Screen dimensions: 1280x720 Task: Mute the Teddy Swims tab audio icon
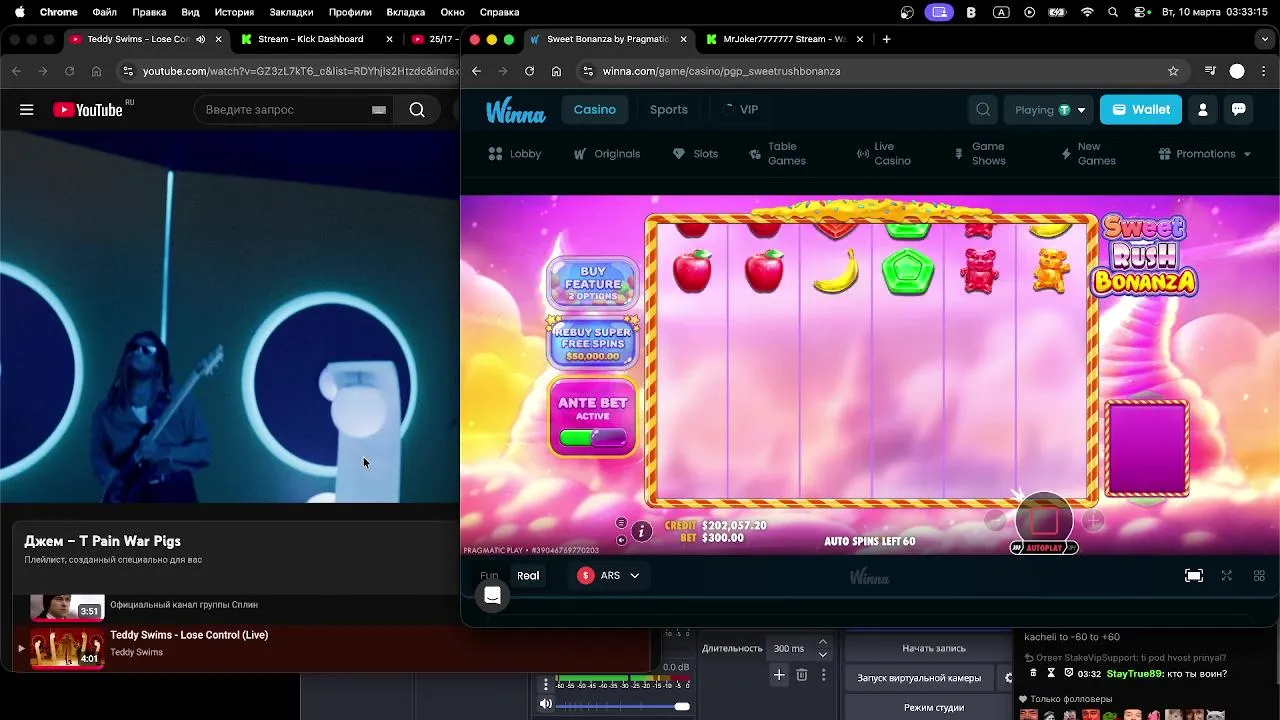coord(201,39)
